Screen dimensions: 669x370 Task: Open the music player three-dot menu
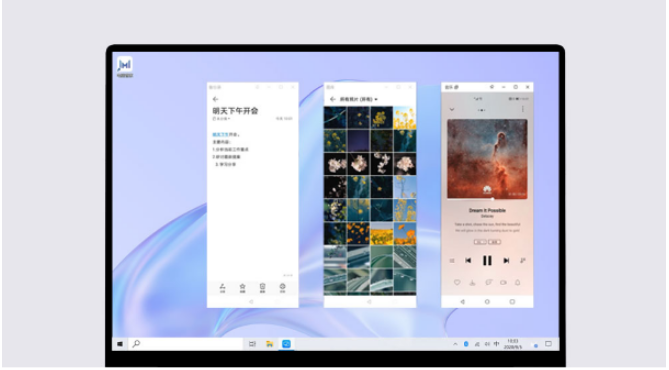[x=523, y=109]
